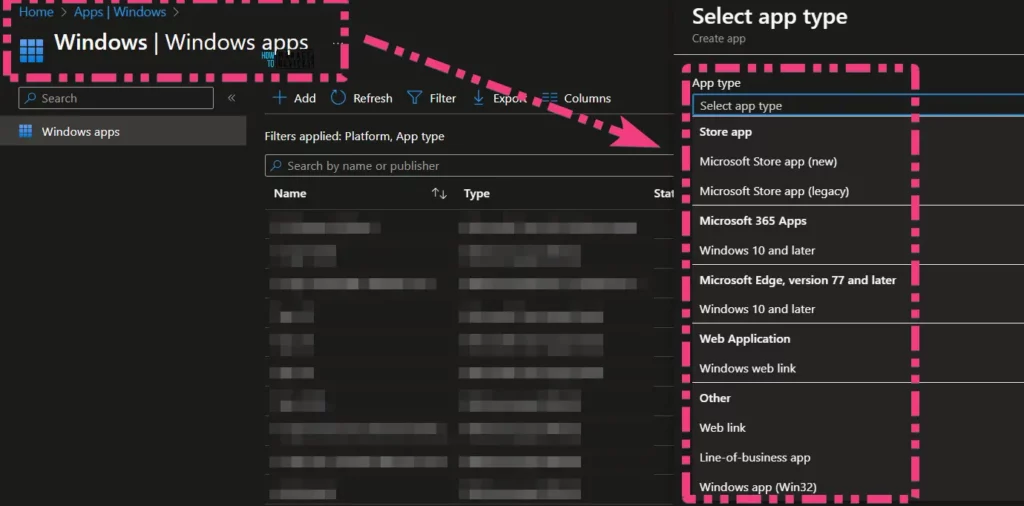Image resolution: width=1024 pixels, height=506 pixels.
Task: Click the Web Application group heading
Action: [744, 339]
